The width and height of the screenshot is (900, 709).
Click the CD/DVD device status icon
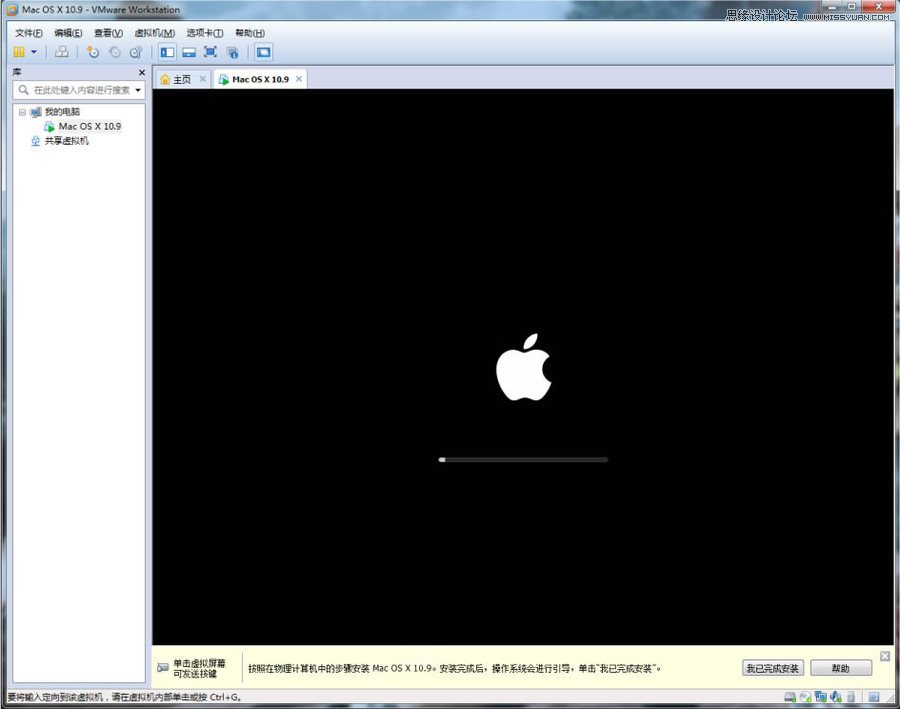805,695
